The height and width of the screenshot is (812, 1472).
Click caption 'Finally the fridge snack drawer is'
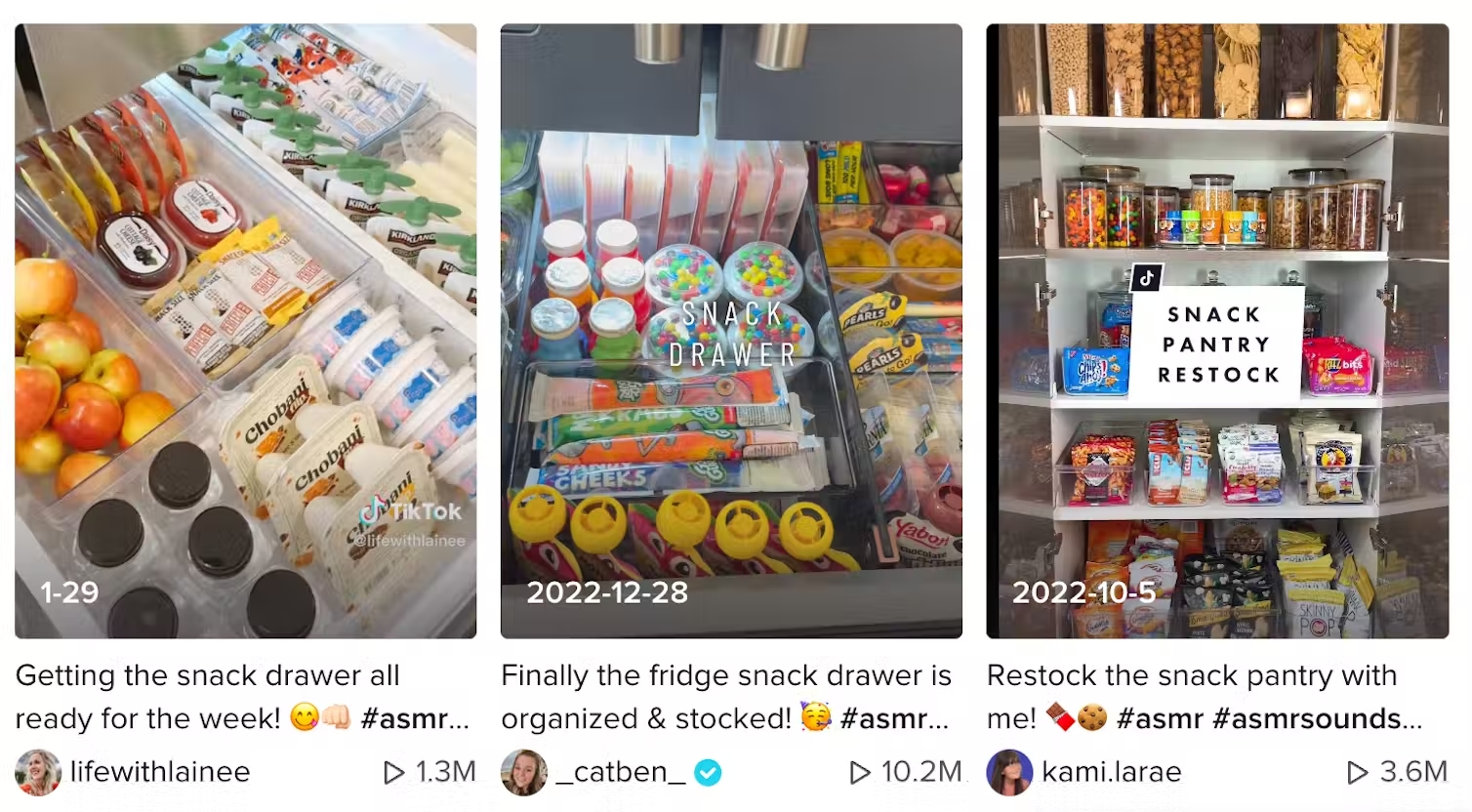[x=726, y=675]
